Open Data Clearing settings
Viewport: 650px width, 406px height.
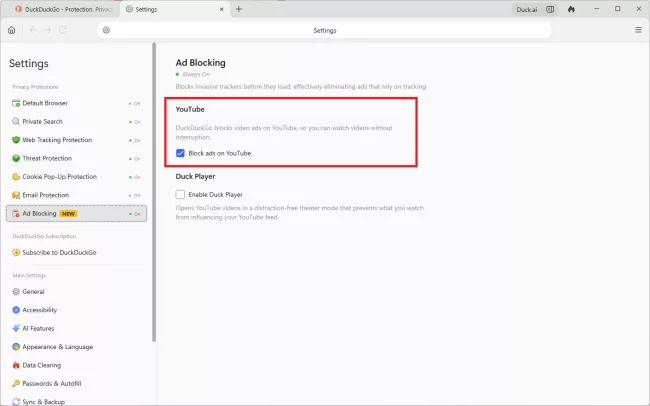[x=76, y=365]
